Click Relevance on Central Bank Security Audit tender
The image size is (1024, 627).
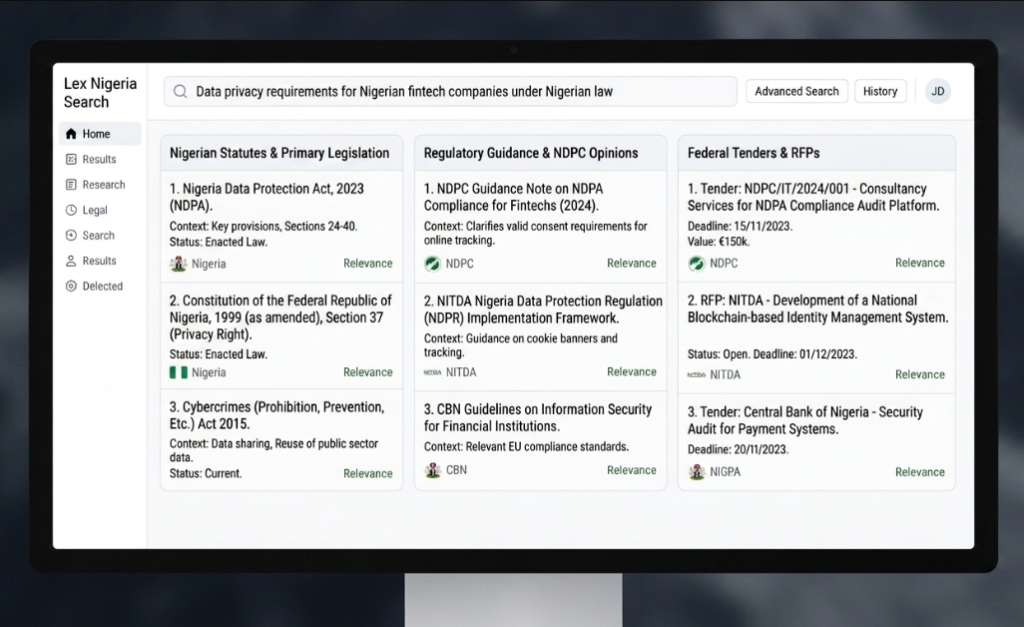tap(920, 472)
